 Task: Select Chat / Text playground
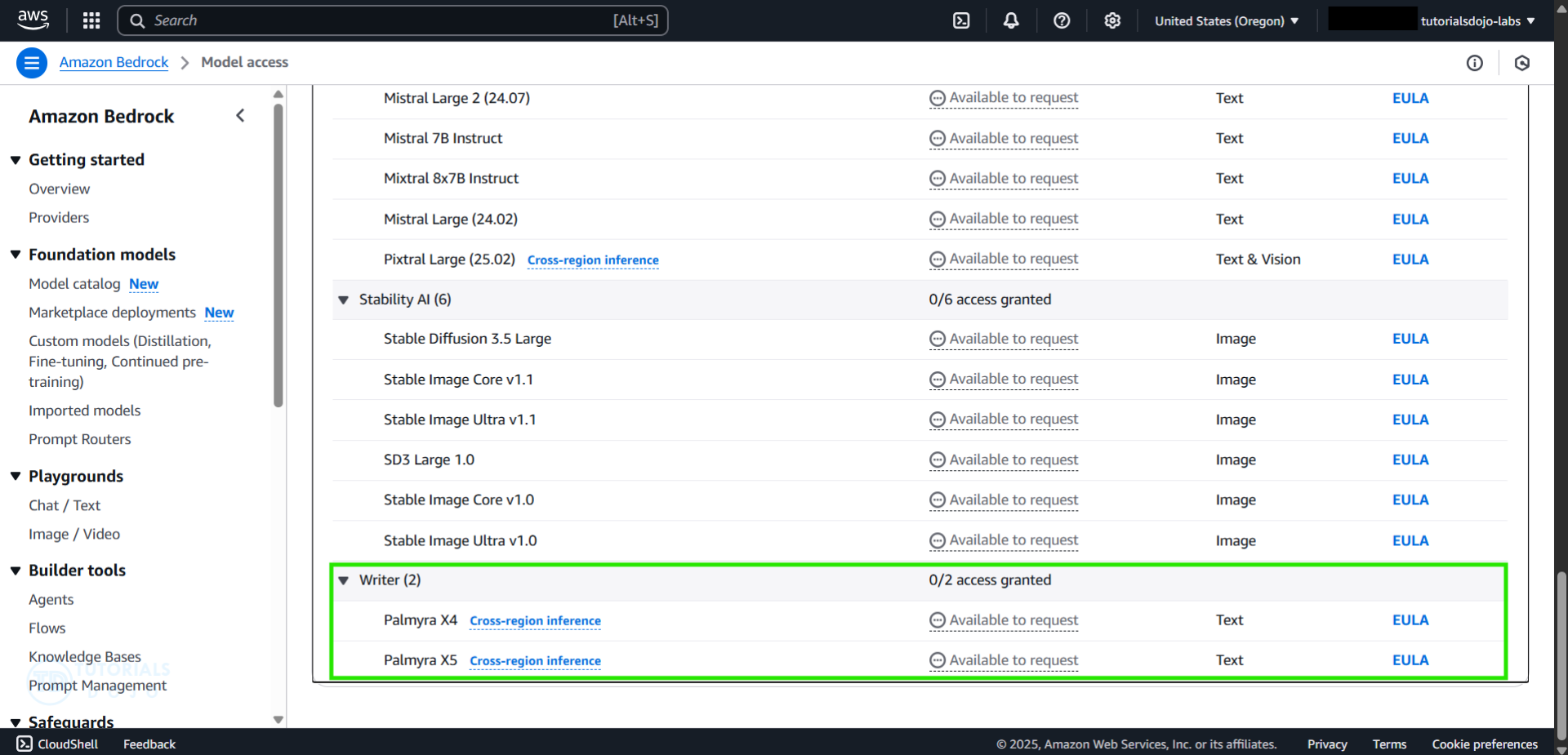pyautogui.click(x=65, y=505)
